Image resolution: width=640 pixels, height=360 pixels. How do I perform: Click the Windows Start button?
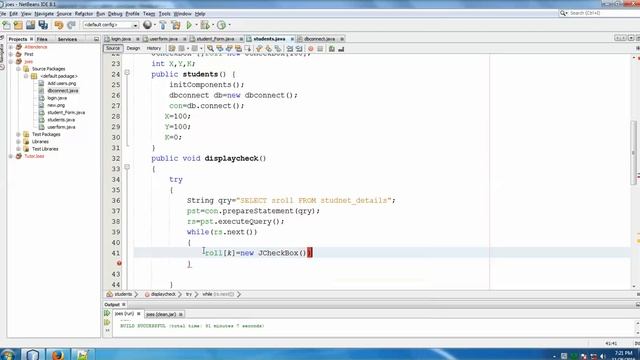point(8,354)
